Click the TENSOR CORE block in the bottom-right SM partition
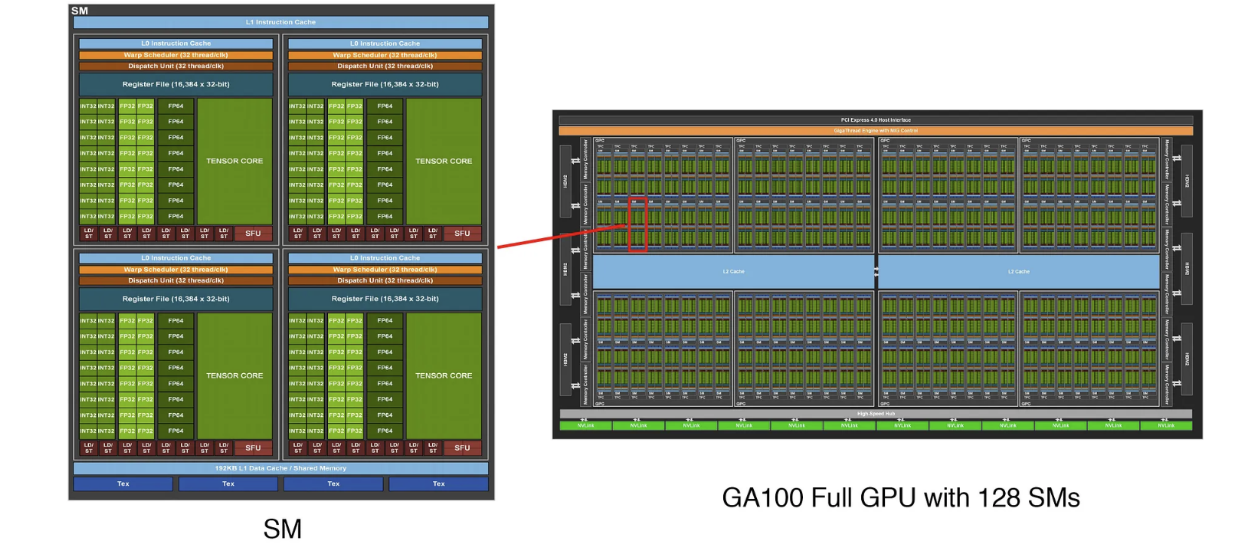Viewport: 1260px width, 558px height. click(x=444, y=376)
